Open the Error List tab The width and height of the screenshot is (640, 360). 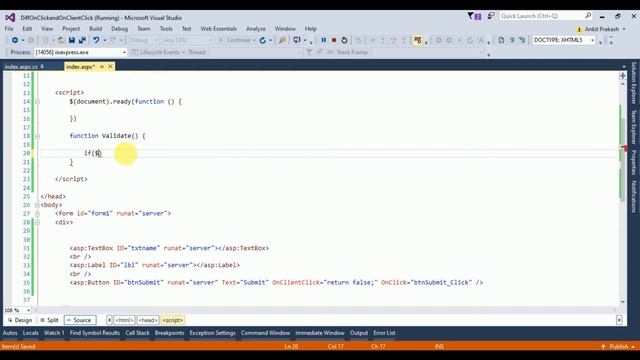(x=384, y=333)
